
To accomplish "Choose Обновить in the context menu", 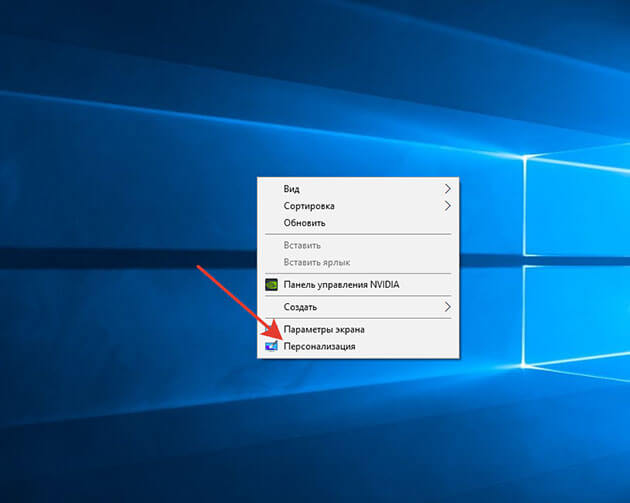I will click(358, 223).
